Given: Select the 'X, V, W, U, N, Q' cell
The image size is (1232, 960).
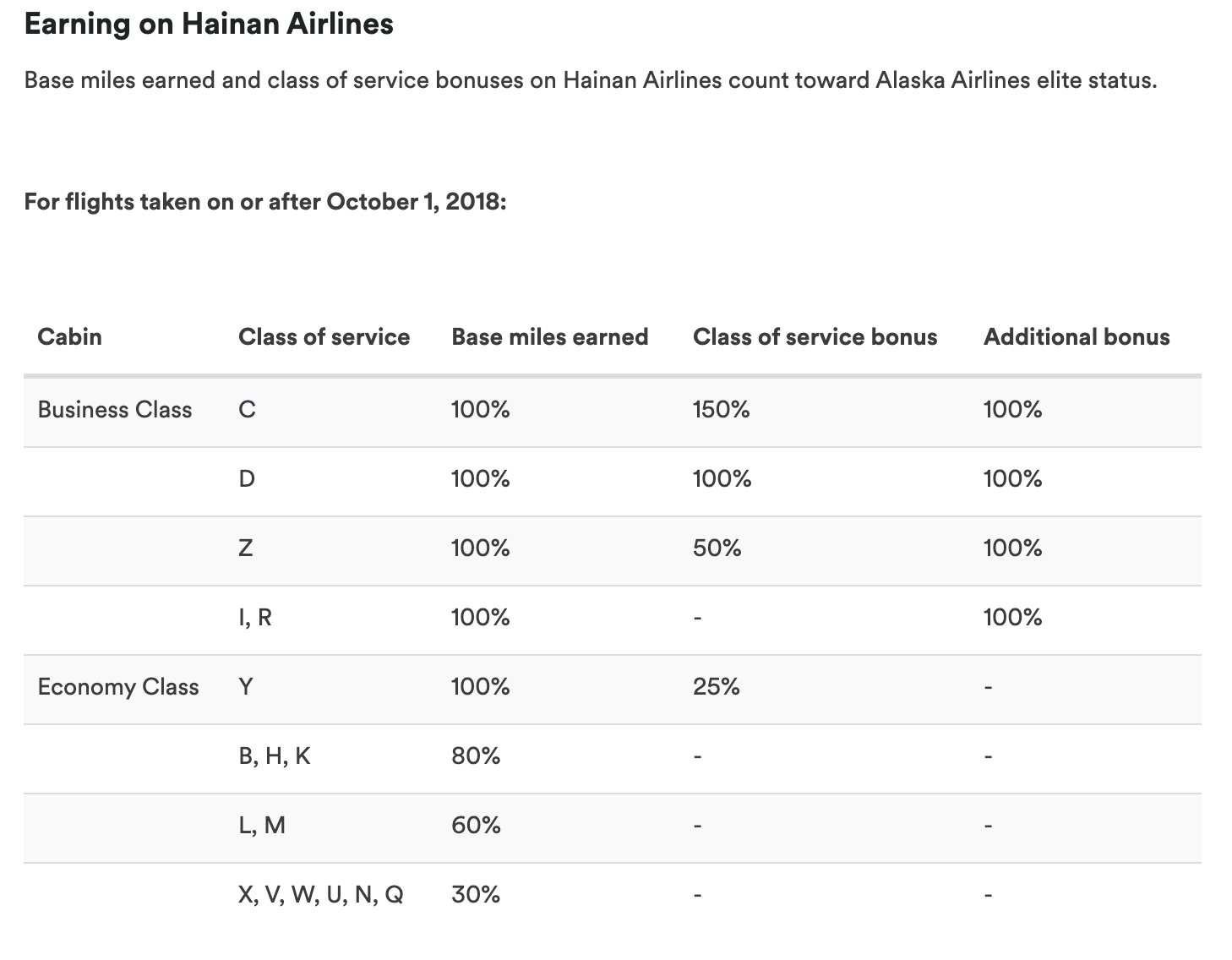Looking at the screenshot, I should pyautogui.click(x=321, y=895).
